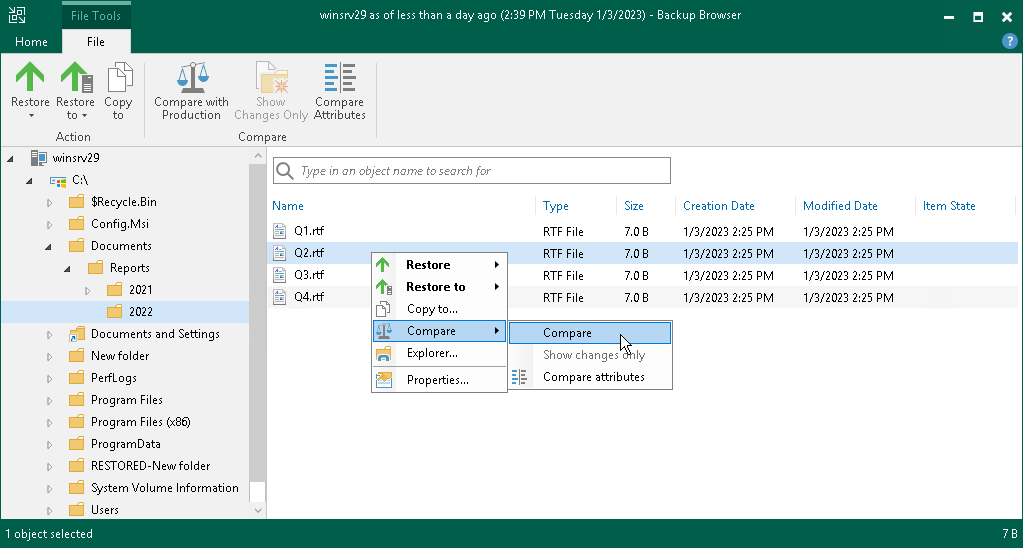Click the Copy to ribbon icon
This screenshot has width=1023, height=548.
[119, 77]
